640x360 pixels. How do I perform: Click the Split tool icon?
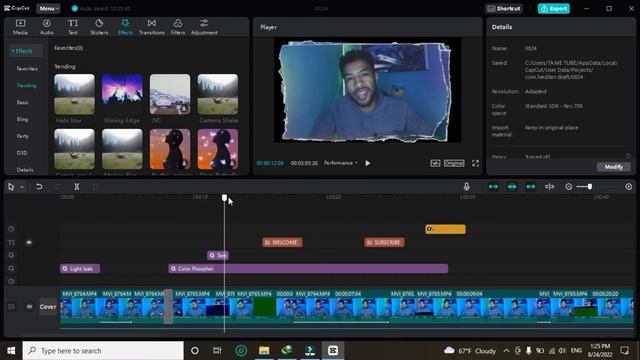(x=76, y=187)
